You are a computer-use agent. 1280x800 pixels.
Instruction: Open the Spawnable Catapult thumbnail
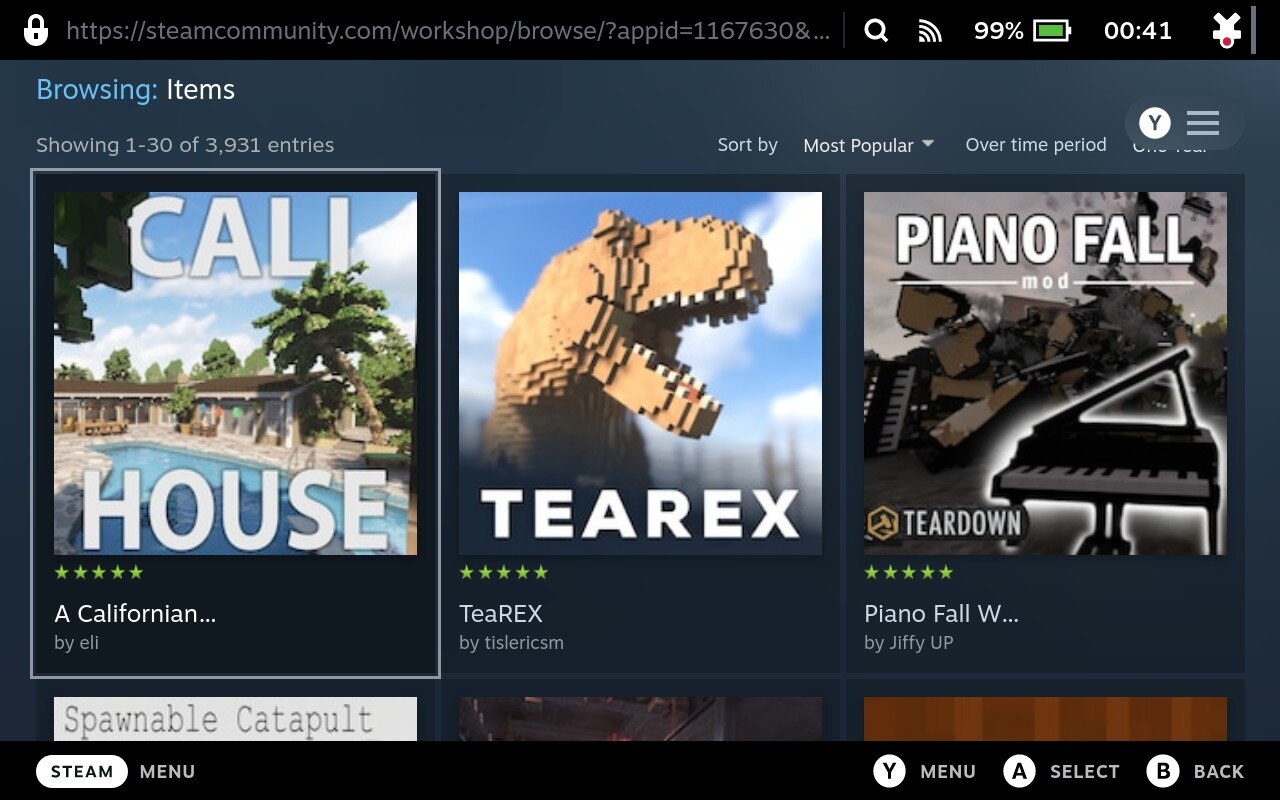pyautogui.click(x=235, y=719)
